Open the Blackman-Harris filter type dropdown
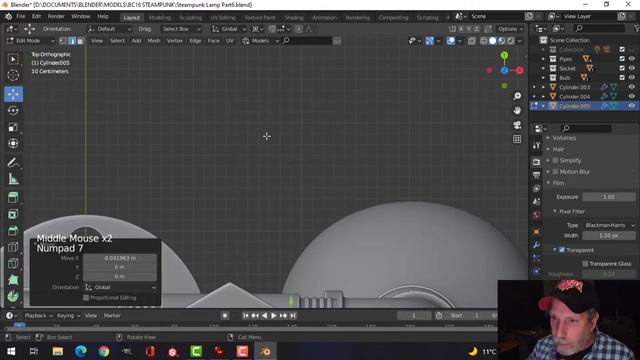Image resolution: width=640 pixels, height=360 pixels. (609, 225)
